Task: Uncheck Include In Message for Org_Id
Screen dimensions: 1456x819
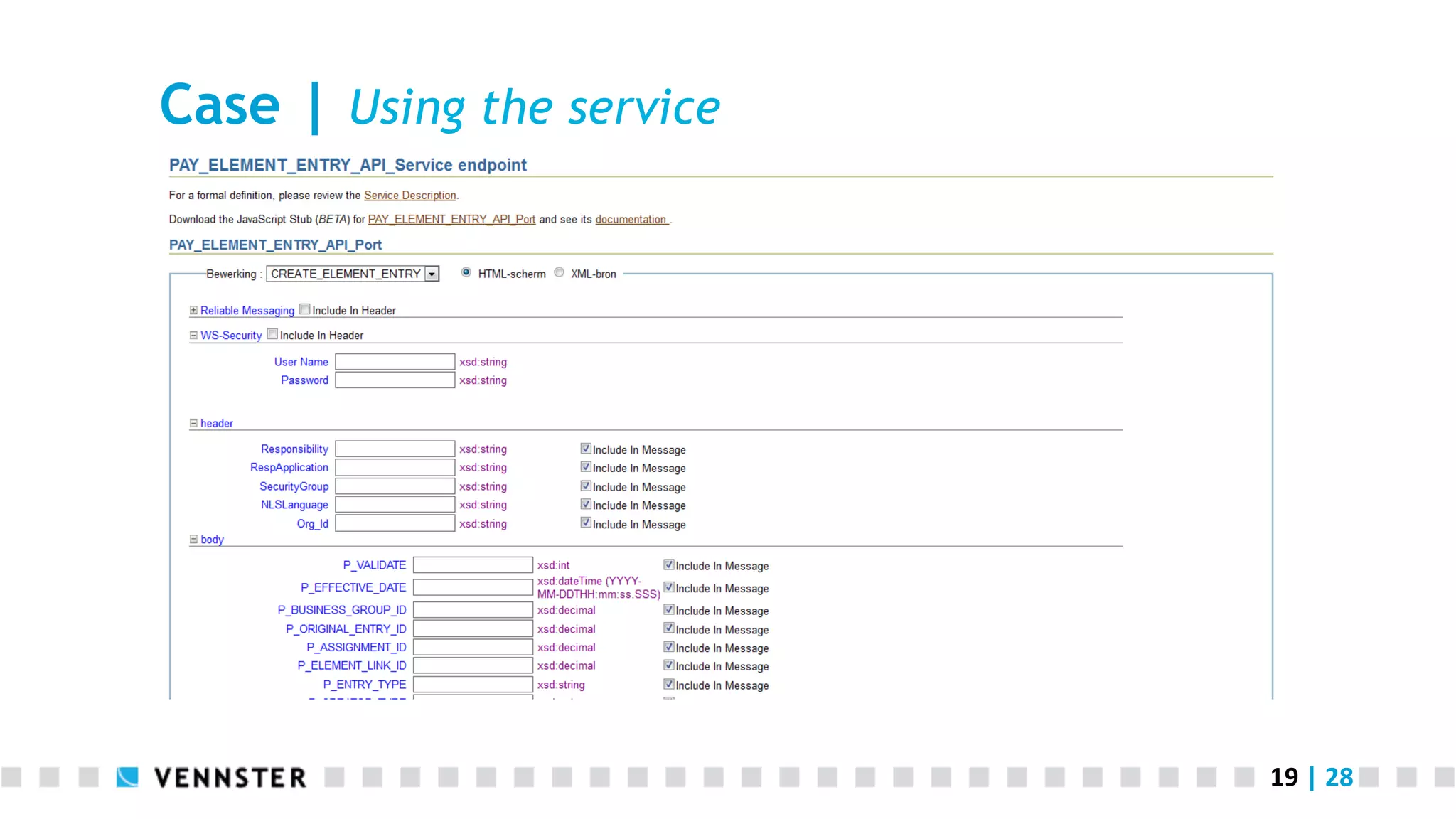Action: pyautogui.click(x=586, y=523)
